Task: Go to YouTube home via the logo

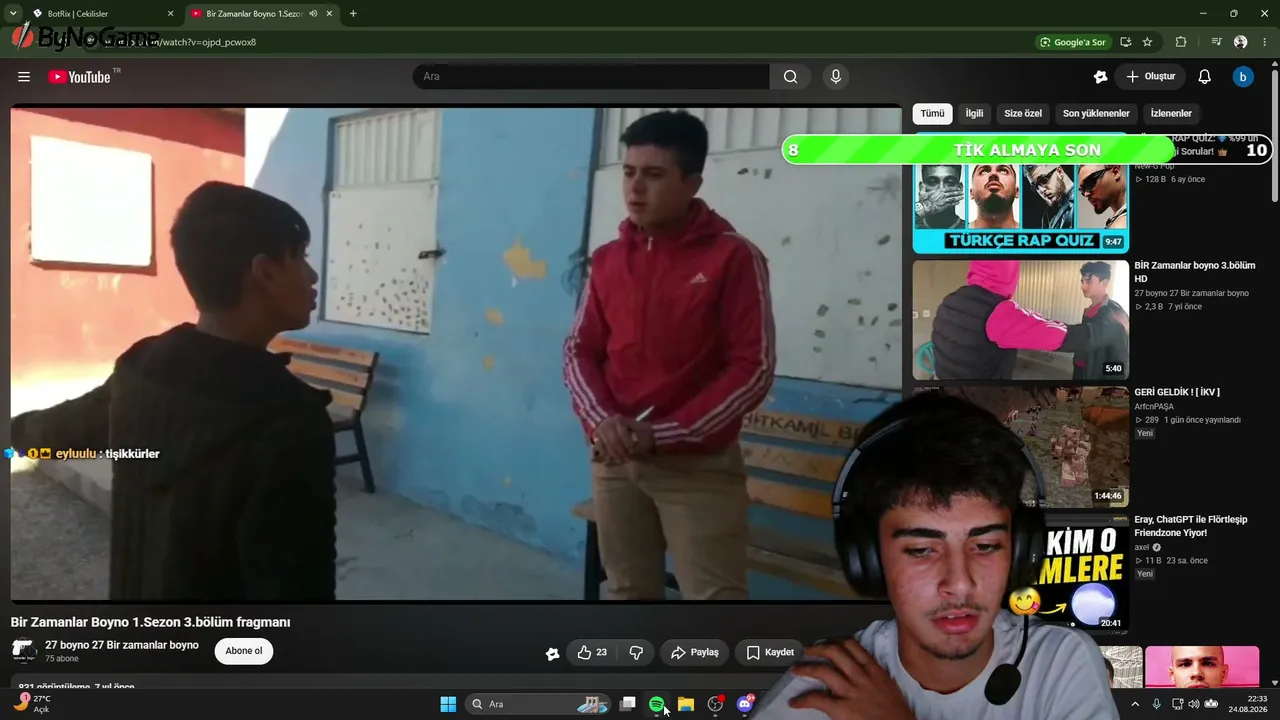Action: tap(79, 77)
